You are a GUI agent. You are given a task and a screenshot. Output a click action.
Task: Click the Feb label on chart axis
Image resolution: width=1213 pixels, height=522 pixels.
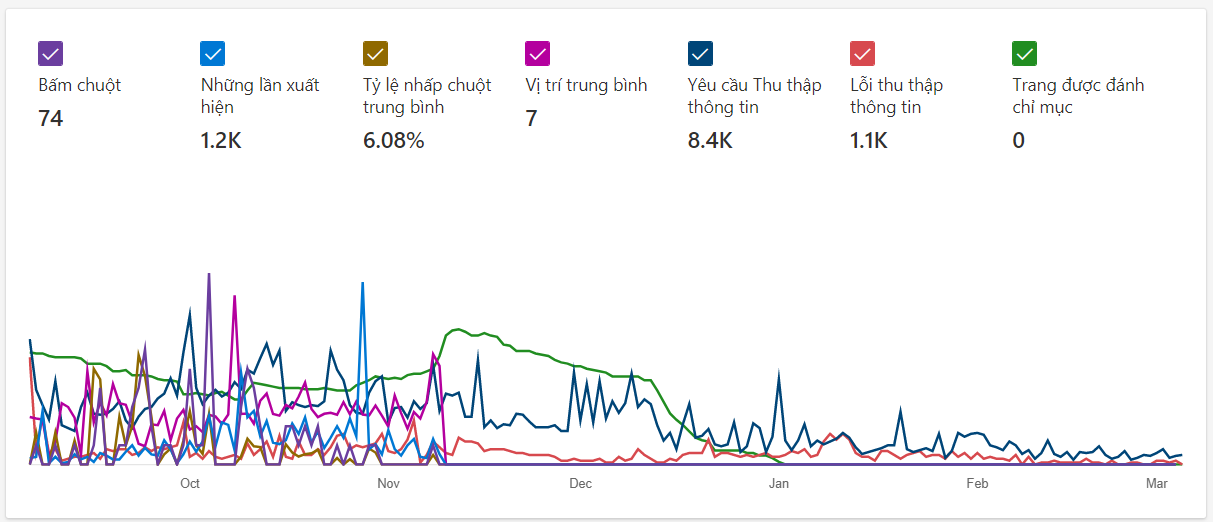tap(977, 484)
